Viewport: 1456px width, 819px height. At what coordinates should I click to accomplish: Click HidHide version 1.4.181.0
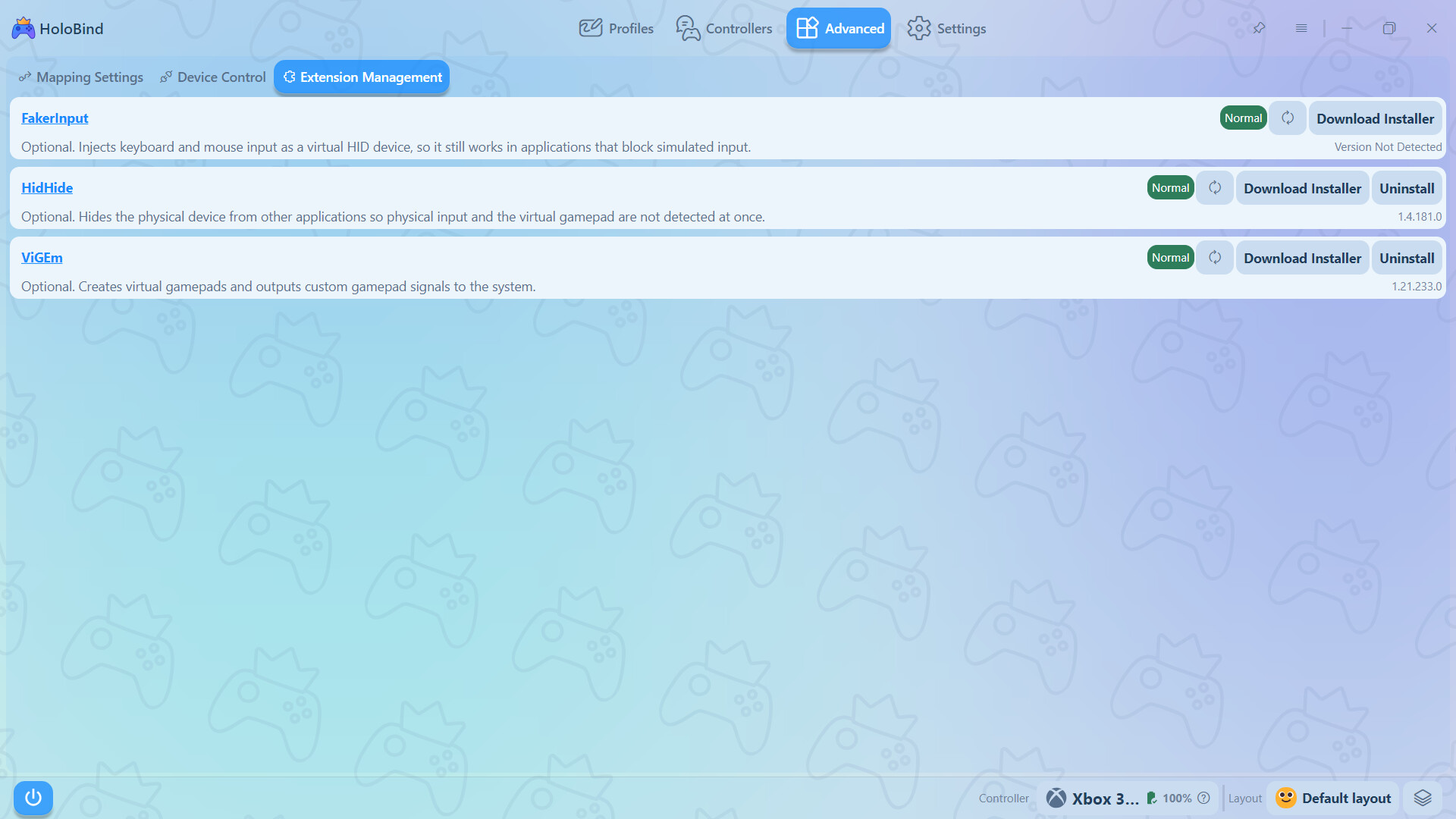point(1420,217)
